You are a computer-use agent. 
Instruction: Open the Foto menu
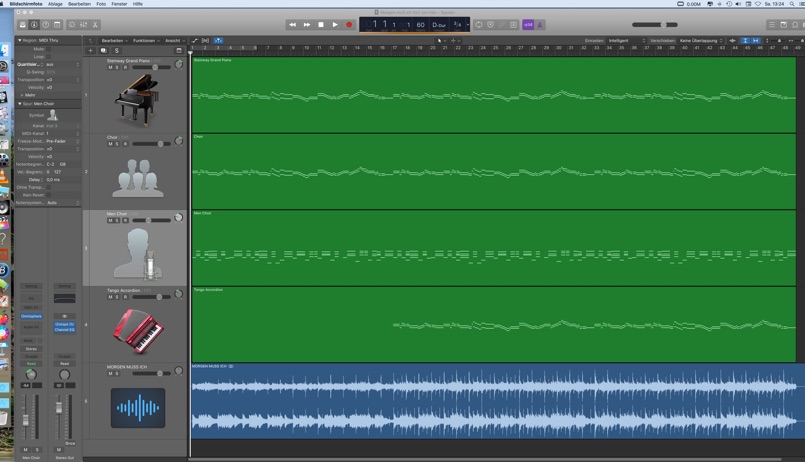[101, 4]
